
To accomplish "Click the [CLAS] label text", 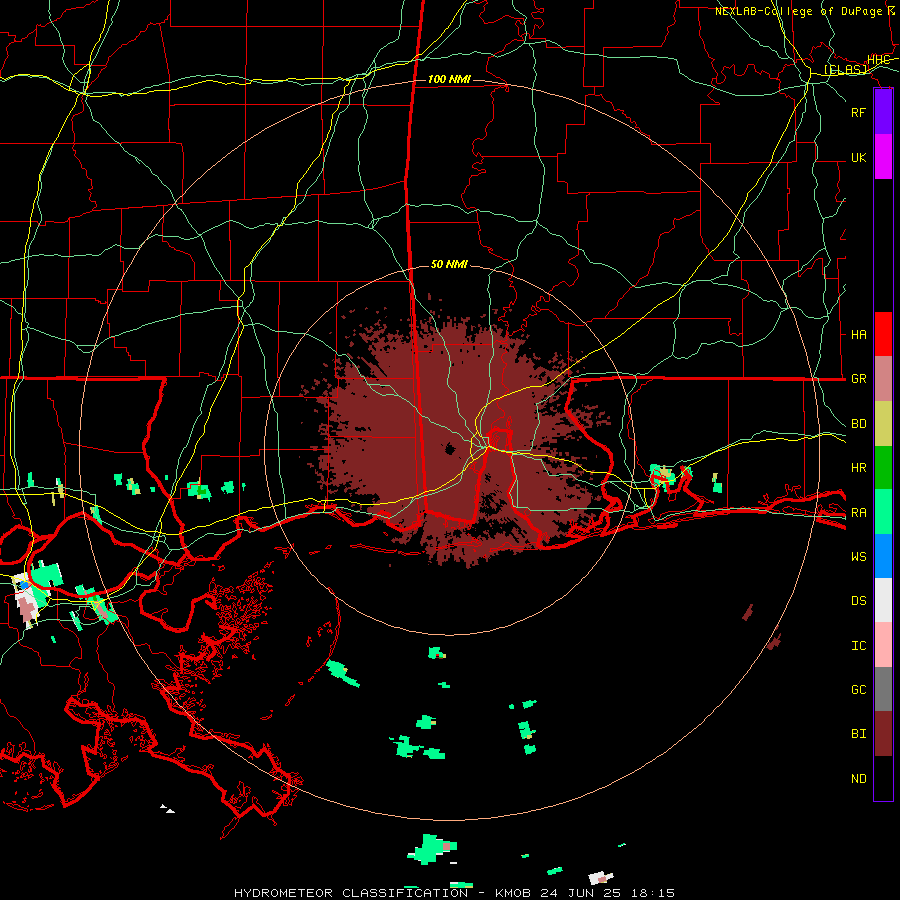I will point(845,70).
